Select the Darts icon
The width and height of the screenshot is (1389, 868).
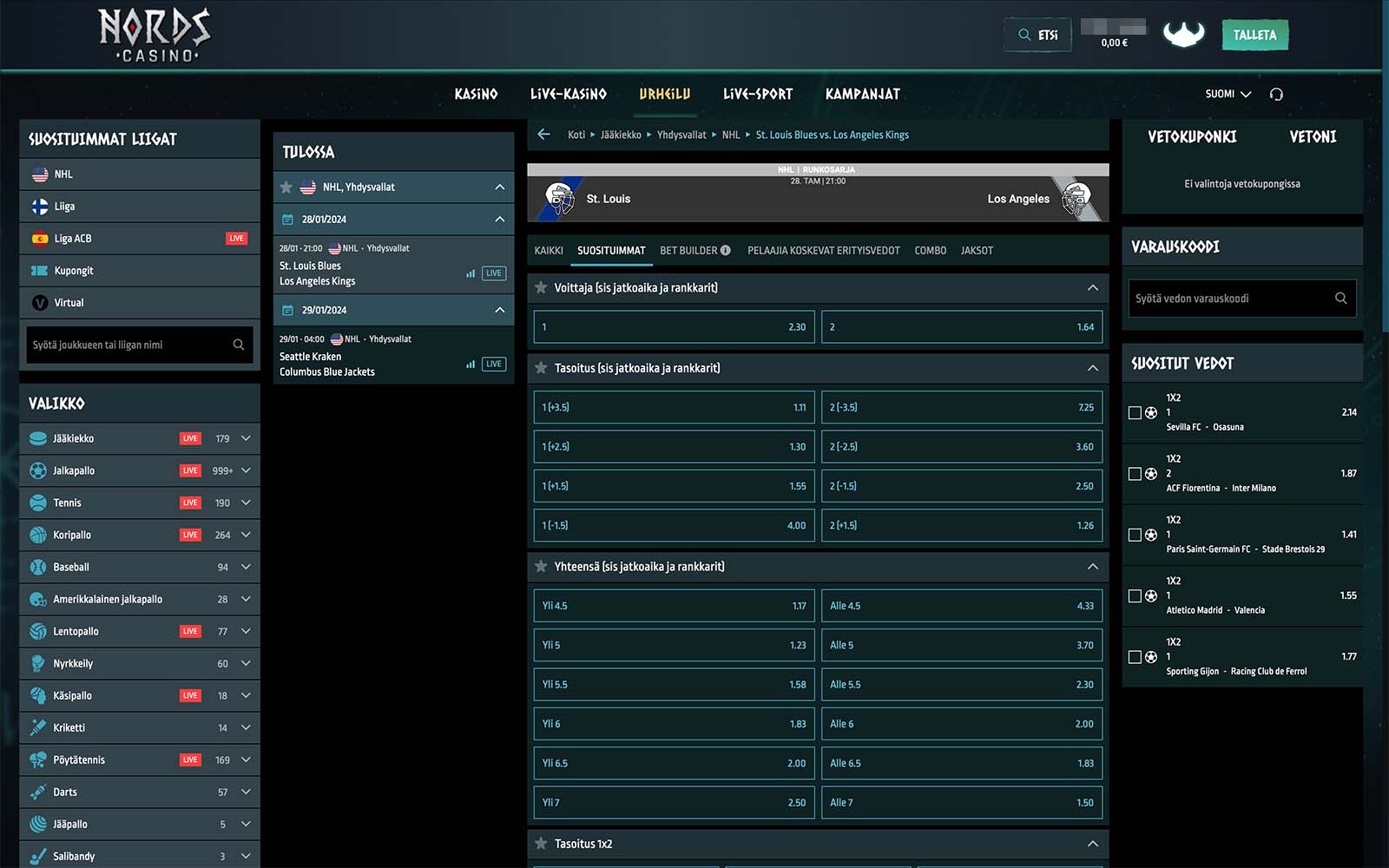click(38, 792)
